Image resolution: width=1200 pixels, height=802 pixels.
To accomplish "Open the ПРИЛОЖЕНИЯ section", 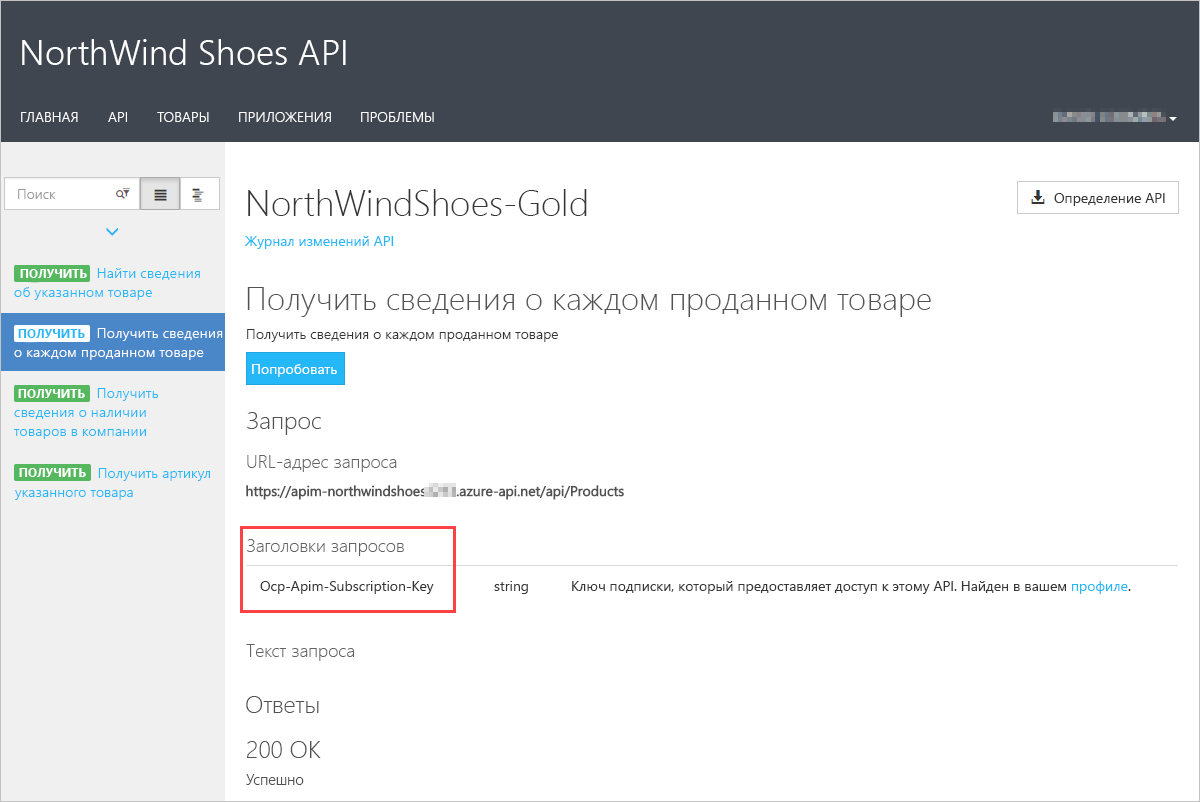I will (x=283, y=117).
